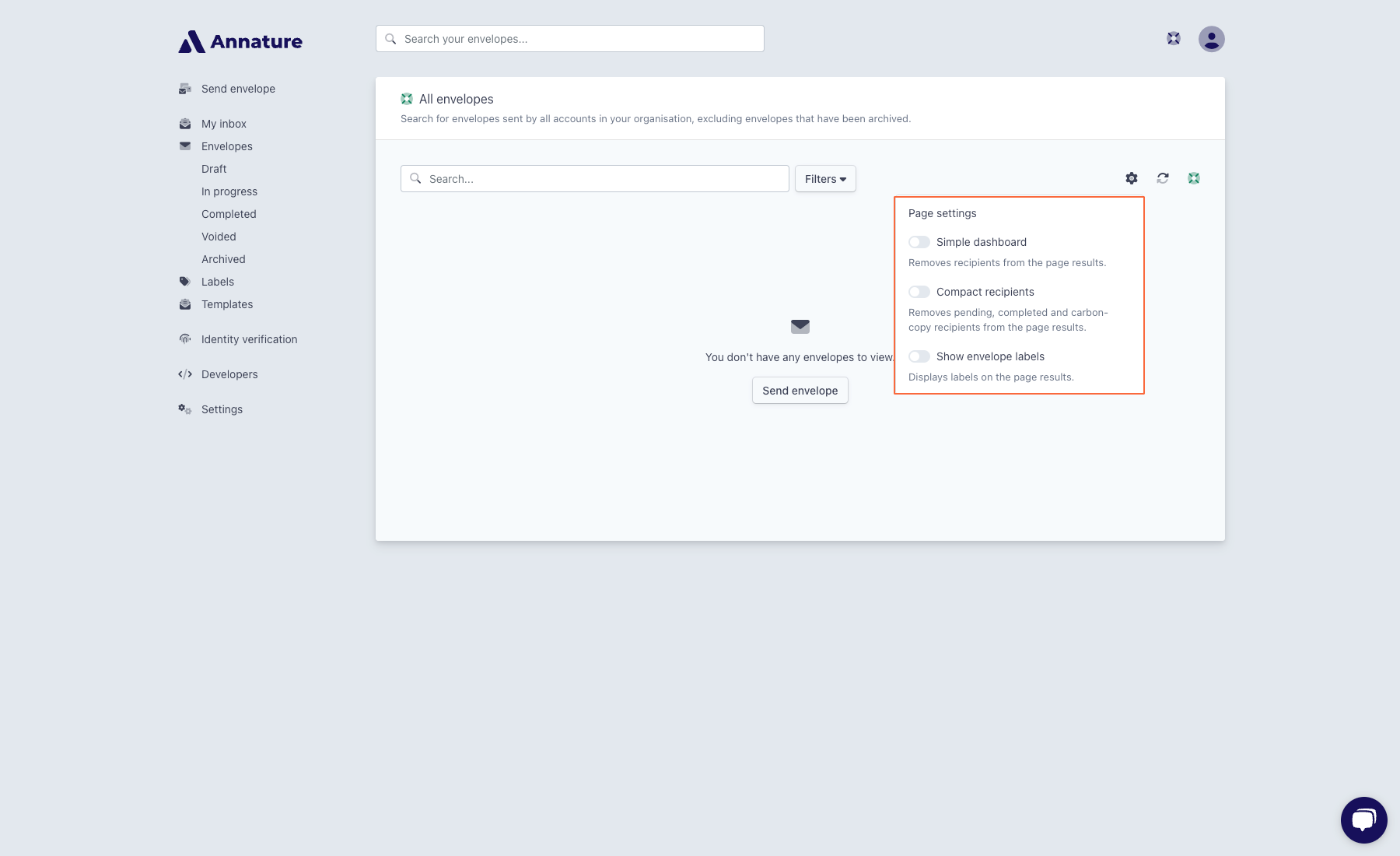
Task: Go to Completed envelopes
Action: (229, 214)
